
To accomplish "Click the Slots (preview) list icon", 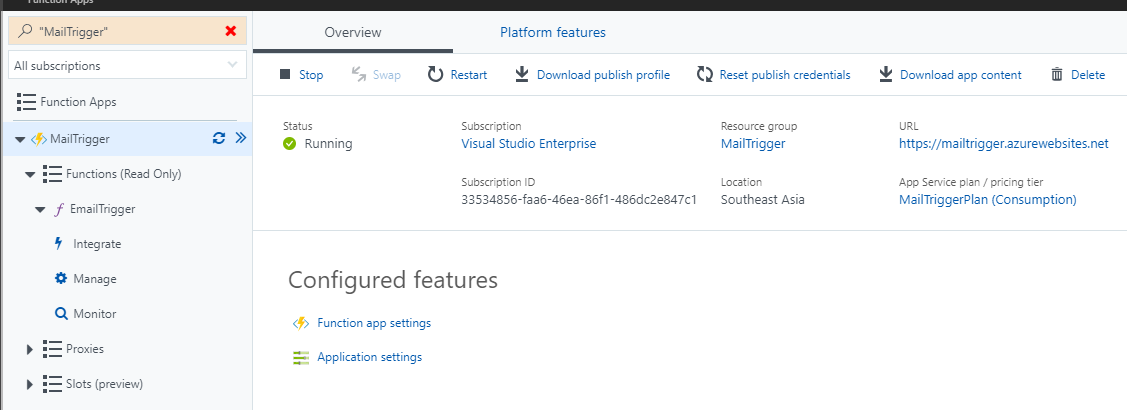I will point(52,384).
